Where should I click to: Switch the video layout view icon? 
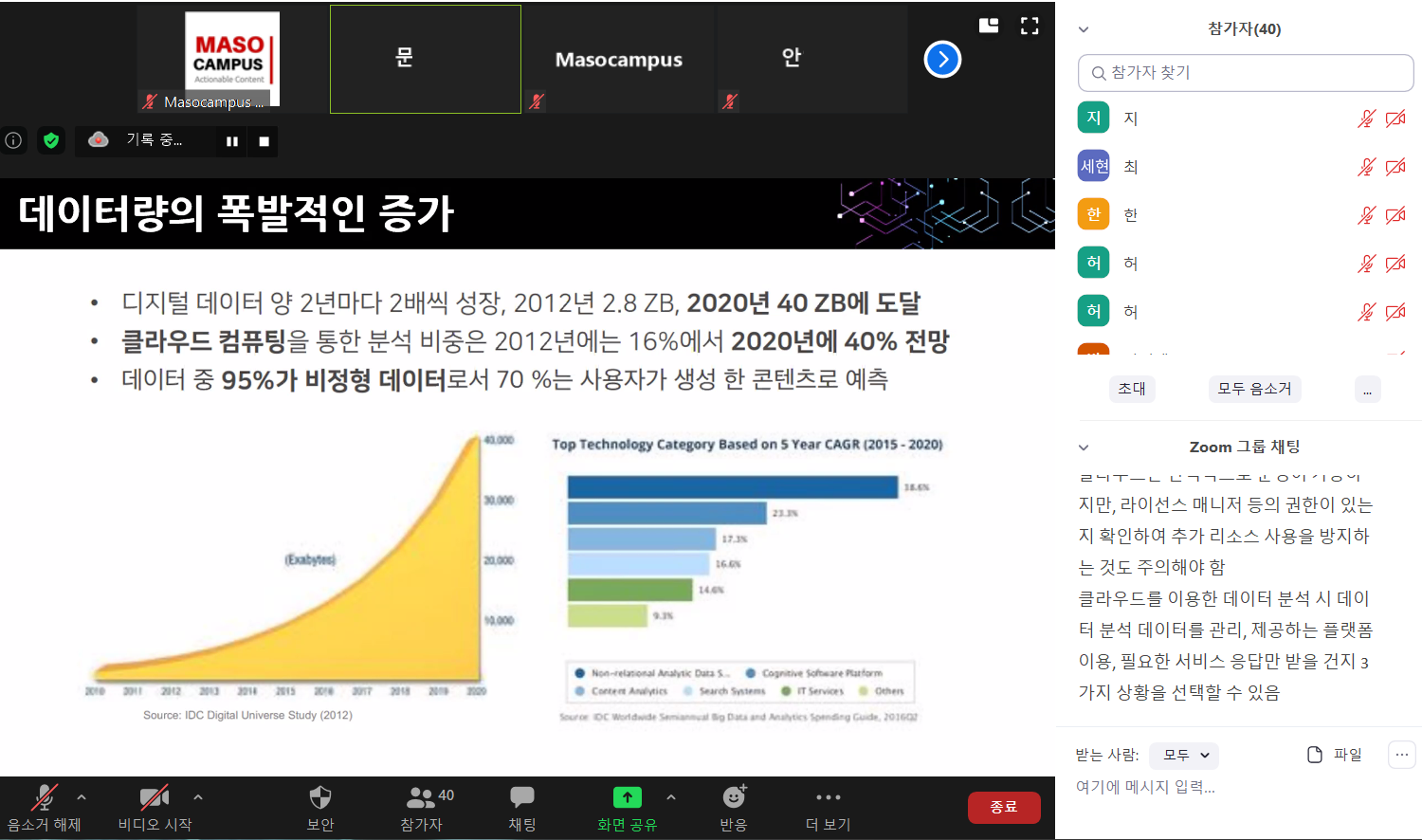(989, 26)
